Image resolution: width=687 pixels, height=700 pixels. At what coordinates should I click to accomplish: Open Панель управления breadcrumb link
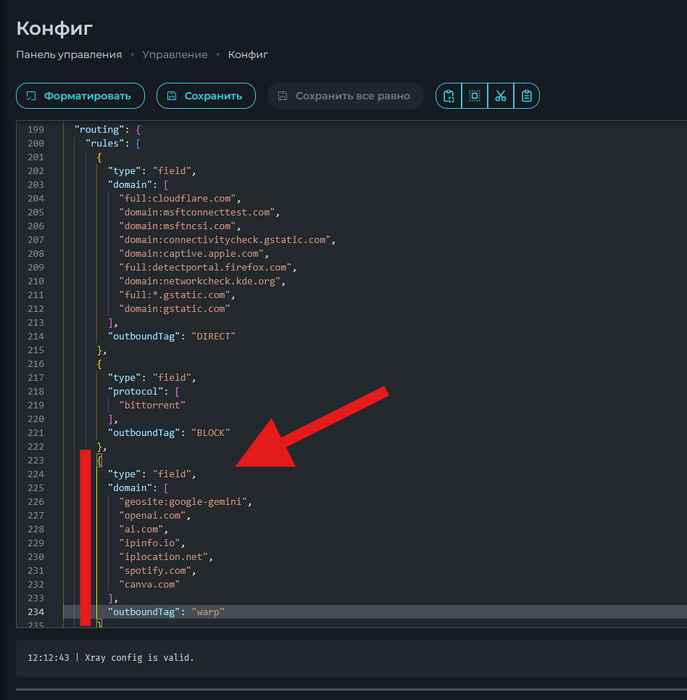point(69,54)
